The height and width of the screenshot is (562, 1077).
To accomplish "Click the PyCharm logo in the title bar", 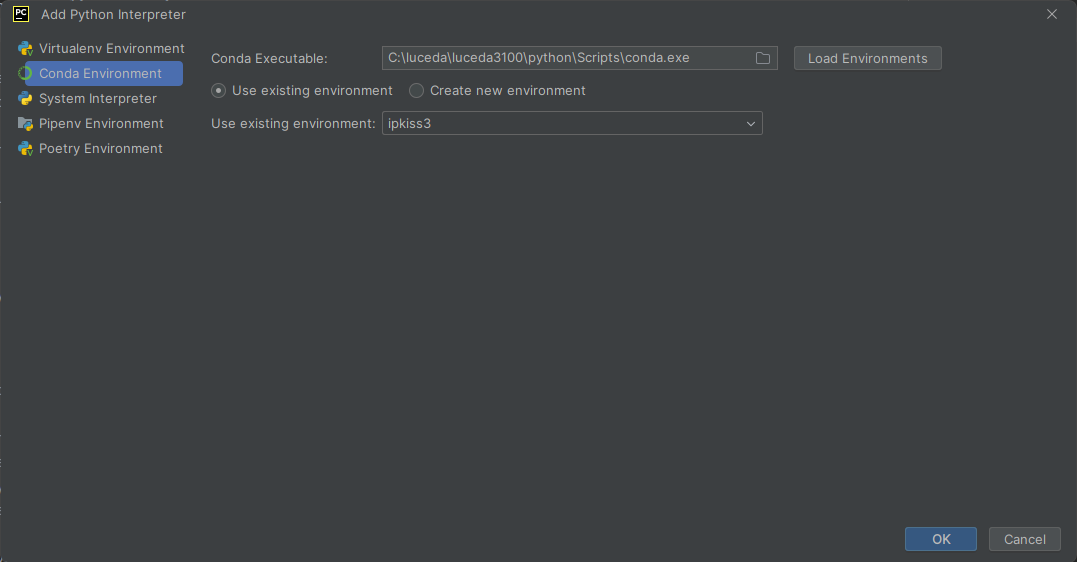I will 20,14.
